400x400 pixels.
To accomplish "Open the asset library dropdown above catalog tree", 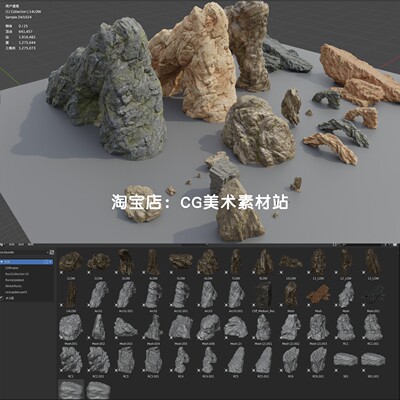I will (24, 252).
